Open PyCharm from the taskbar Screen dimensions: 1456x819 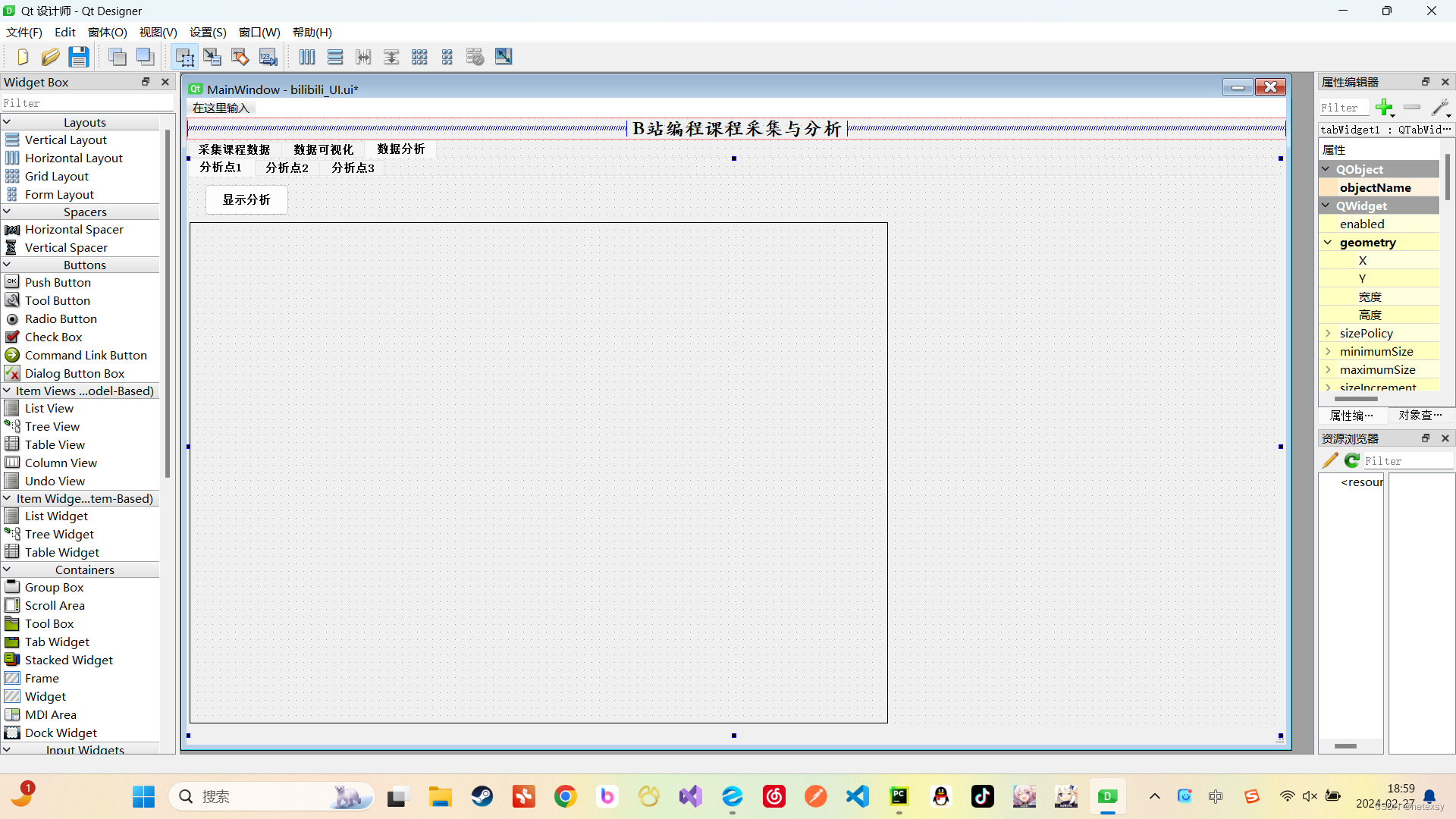pyautogui.click(x=899, y=796)
